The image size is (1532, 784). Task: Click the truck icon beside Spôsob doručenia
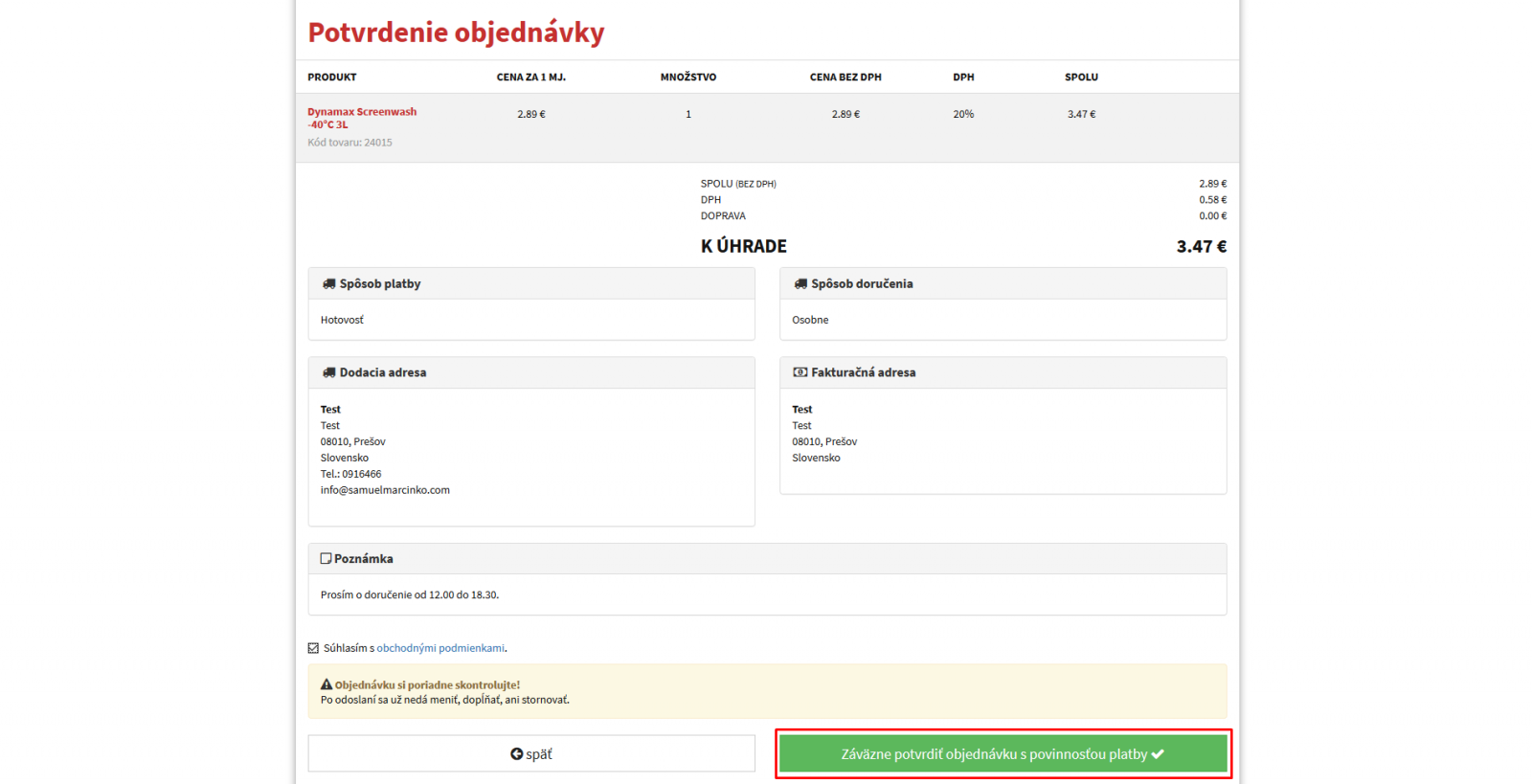(x=800, y=284)
